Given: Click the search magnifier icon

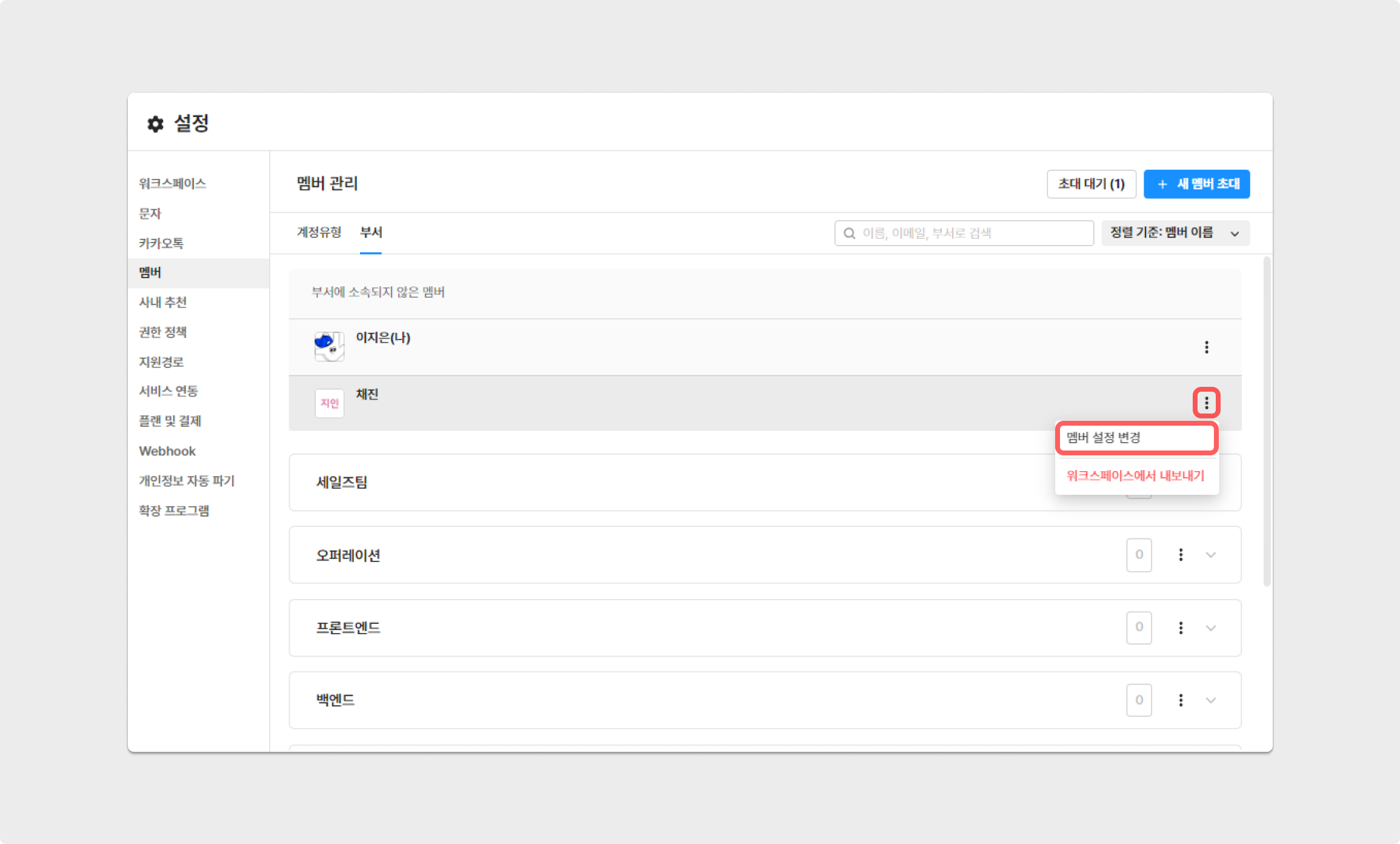Looking at the screenshot, I should (850, 233).
